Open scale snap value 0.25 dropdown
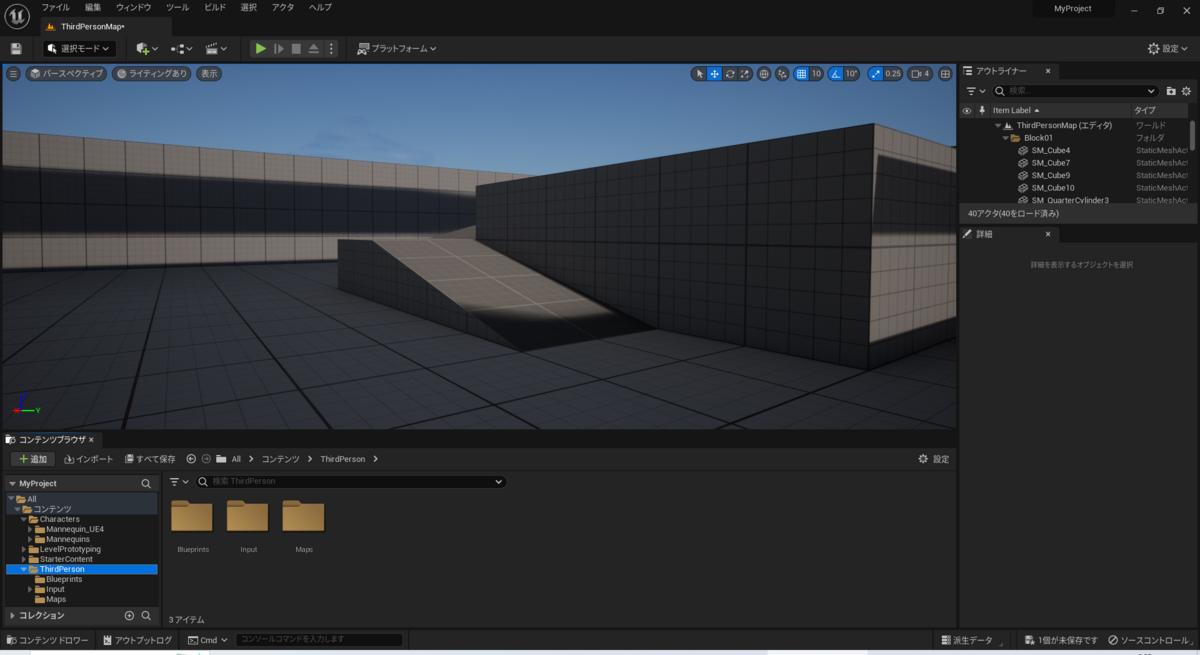Screen dimensions: 1200x655 pyautogui.click(x=893, y=74)
